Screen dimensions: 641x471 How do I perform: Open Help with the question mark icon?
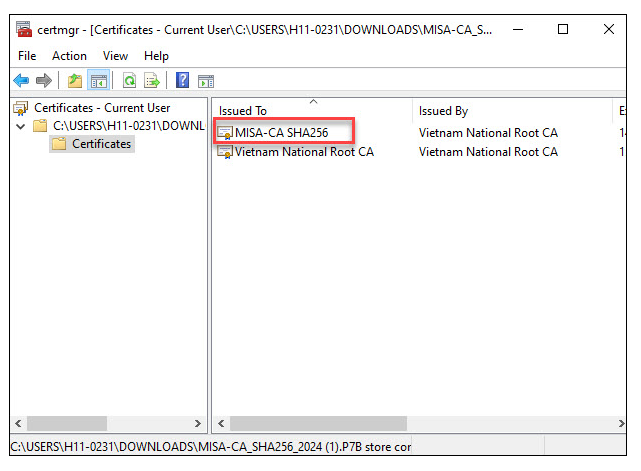click(x=182, y=80)
